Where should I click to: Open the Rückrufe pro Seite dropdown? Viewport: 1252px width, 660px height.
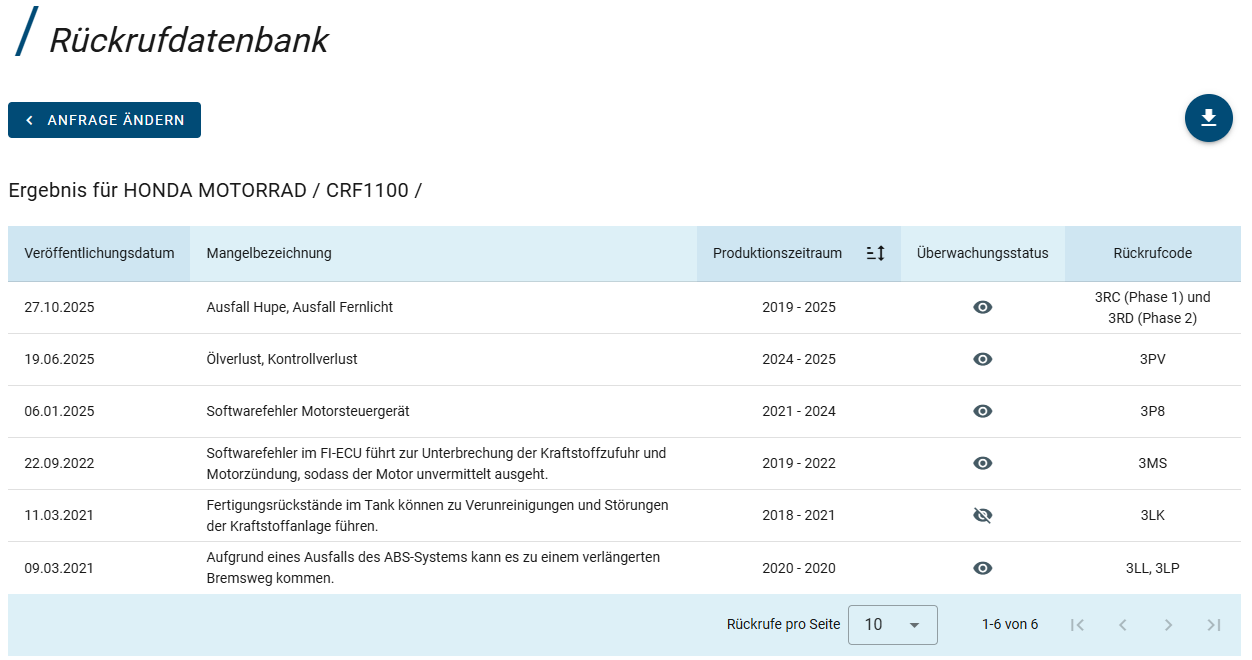(892, 624)
